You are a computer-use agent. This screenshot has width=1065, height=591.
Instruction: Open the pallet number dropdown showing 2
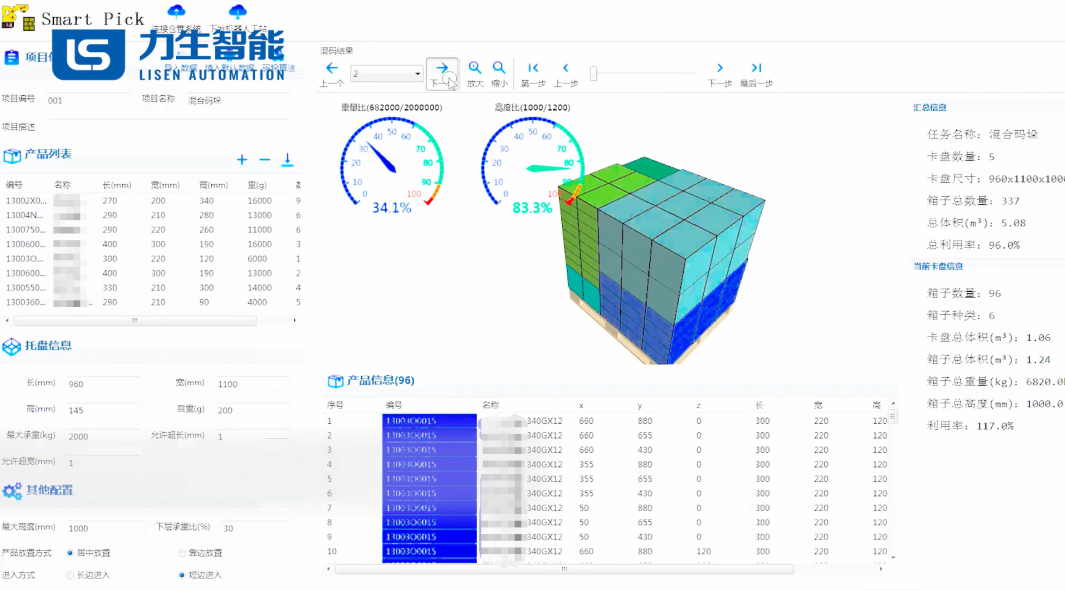[386, 74]
